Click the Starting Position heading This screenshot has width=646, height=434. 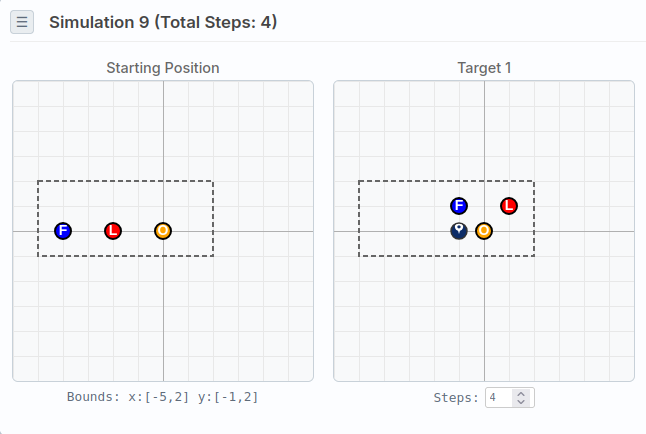pos(163,68)
